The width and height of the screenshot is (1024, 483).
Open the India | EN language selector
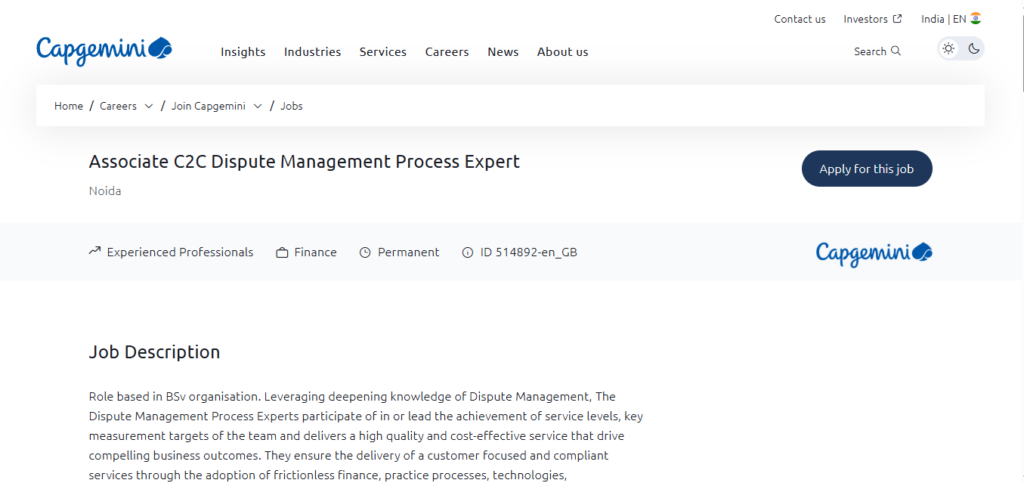click(x=951, y=19)
